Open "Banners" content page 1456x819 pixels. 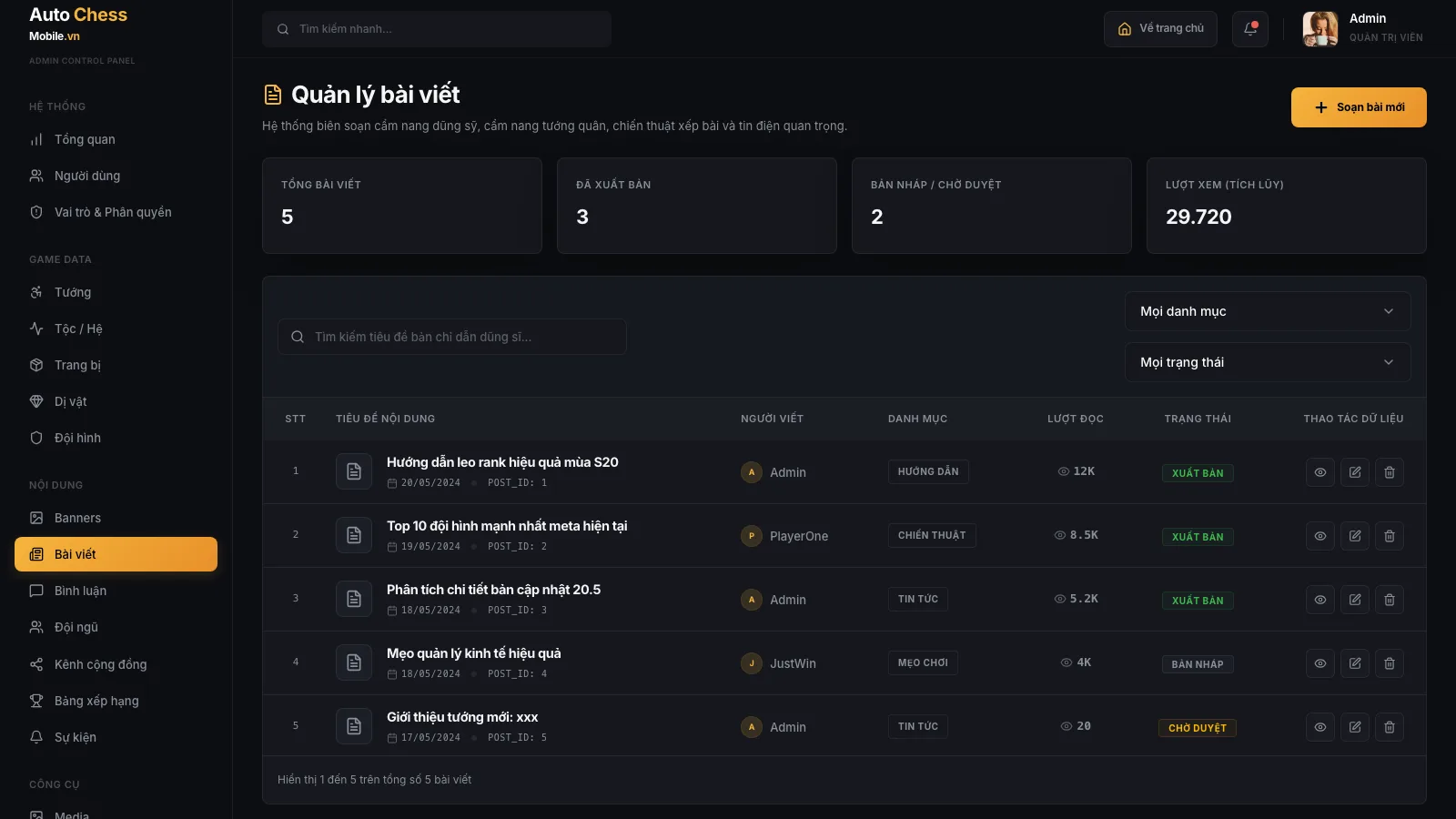[x=116, y=518]
